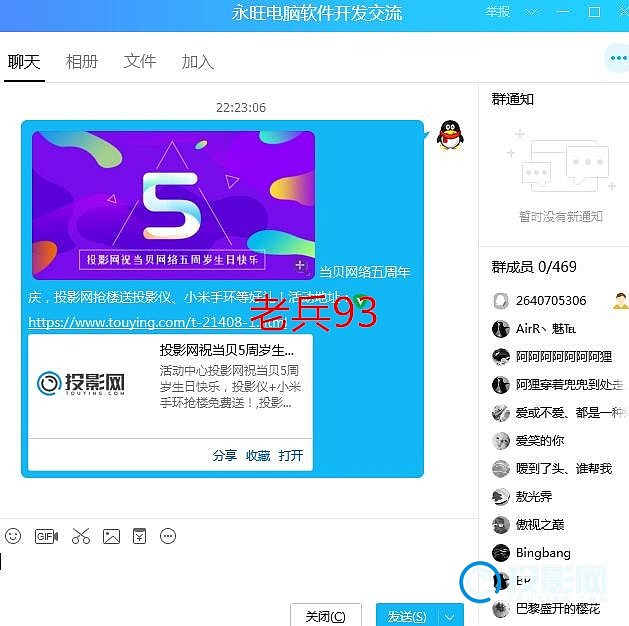Click the send picture icon
Image resolution: width=629 pixels, height=626 pixels.
coord(111,537)
